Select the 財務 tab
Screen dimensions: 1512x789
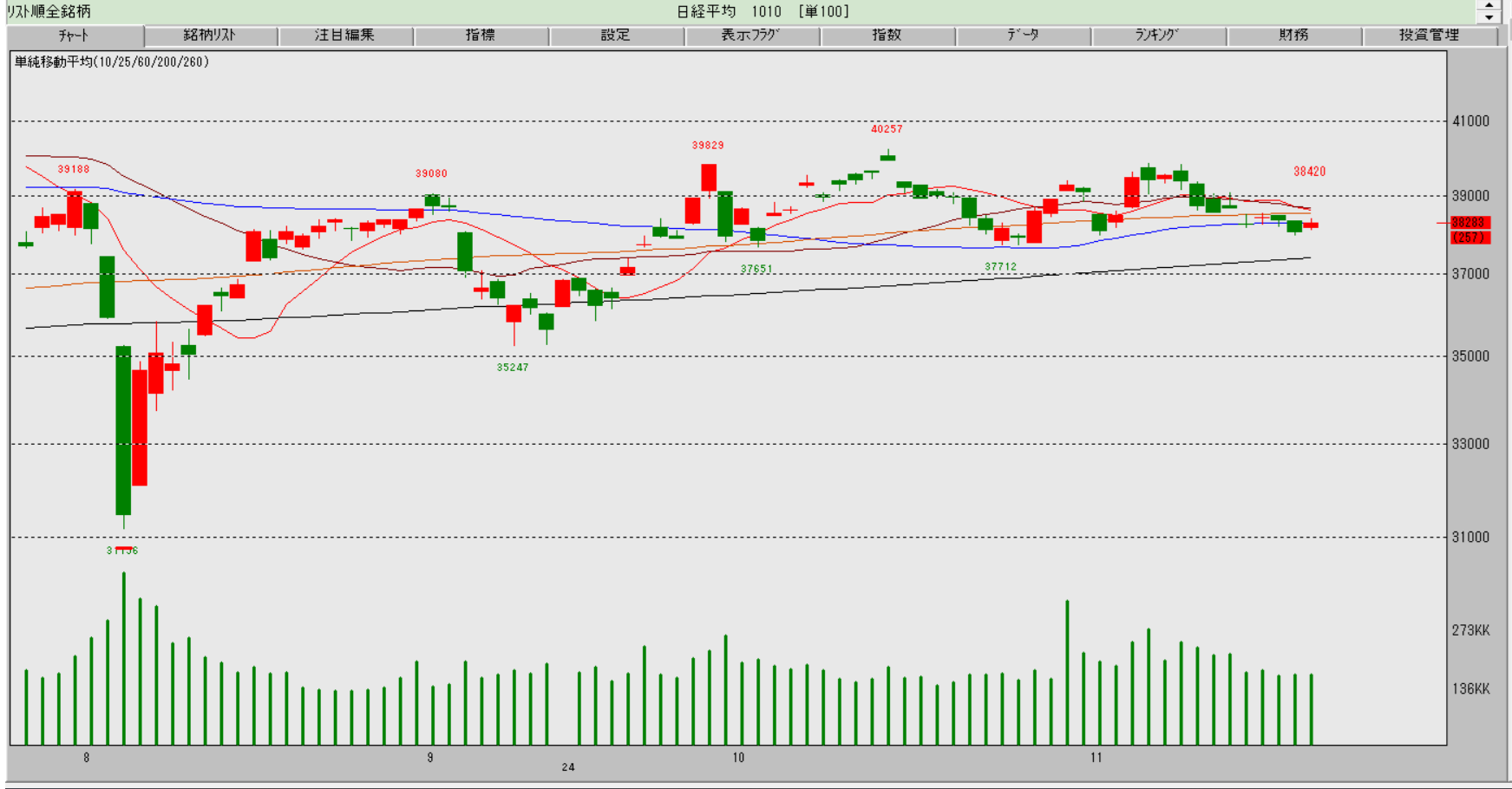(1293, 36)
